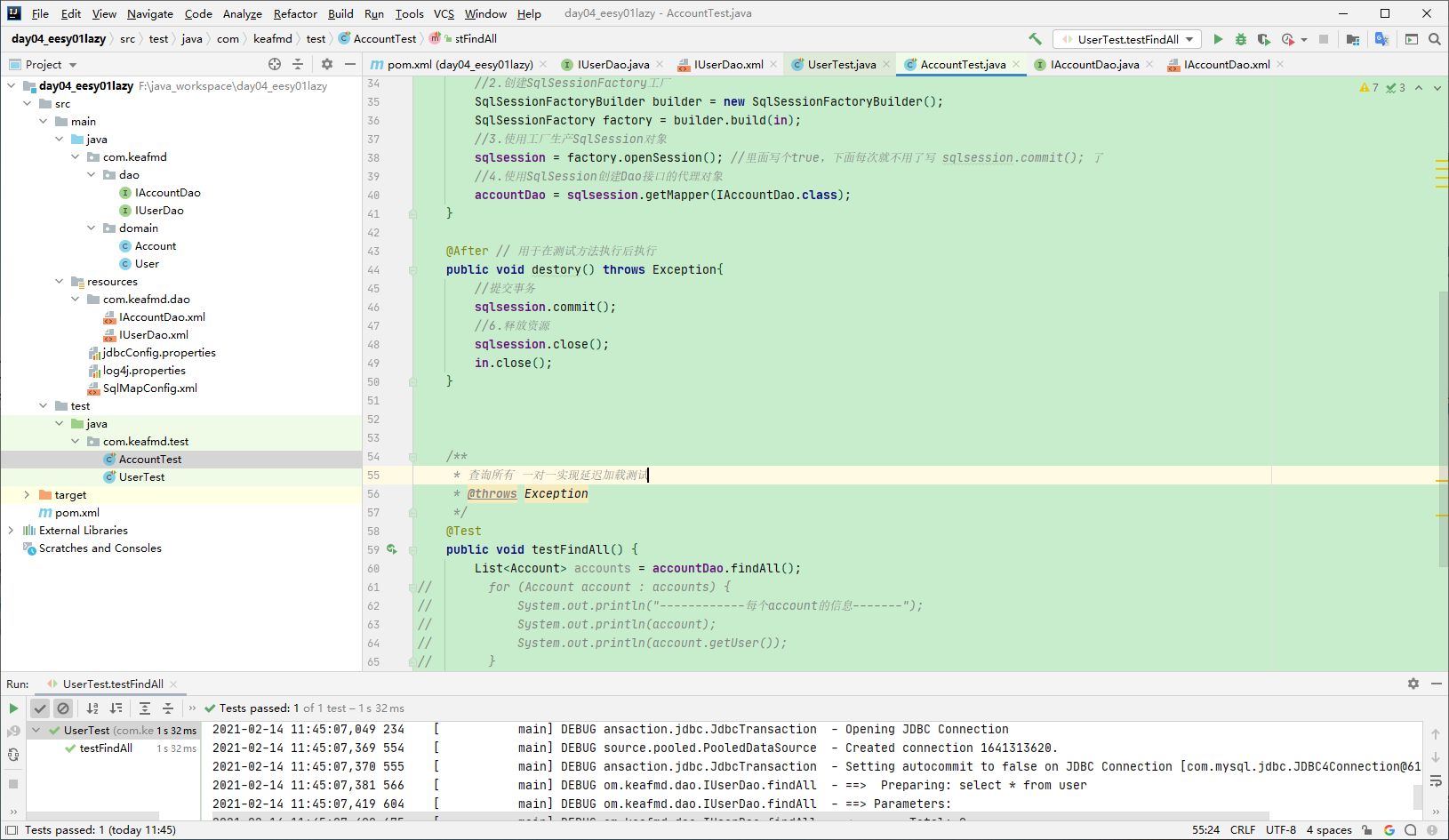
Task: Click the Translate icon in toolbar
Action: [1381, 39]
